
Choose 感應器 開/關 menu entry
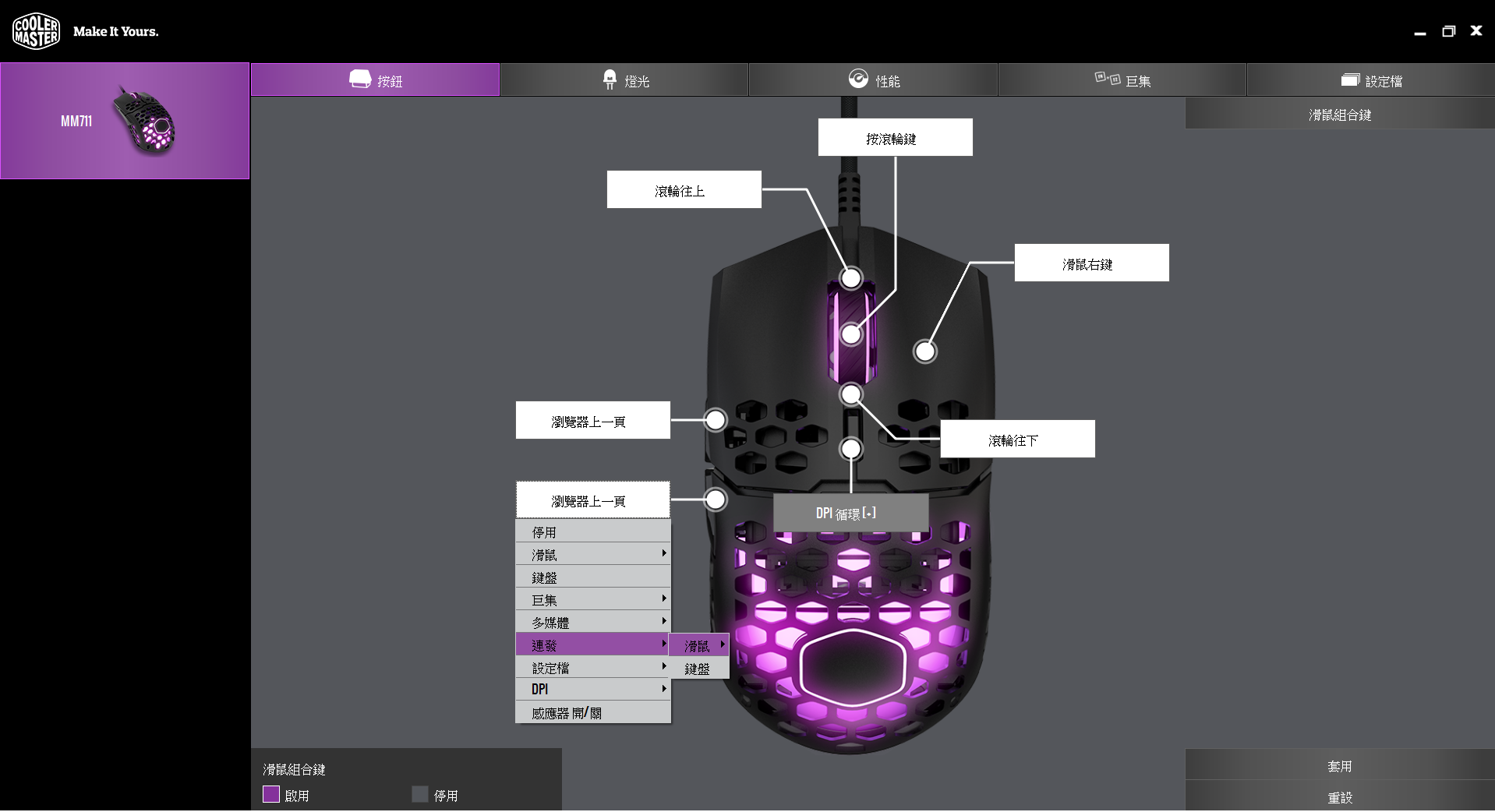pyautogui.click(x=592, y=712)
